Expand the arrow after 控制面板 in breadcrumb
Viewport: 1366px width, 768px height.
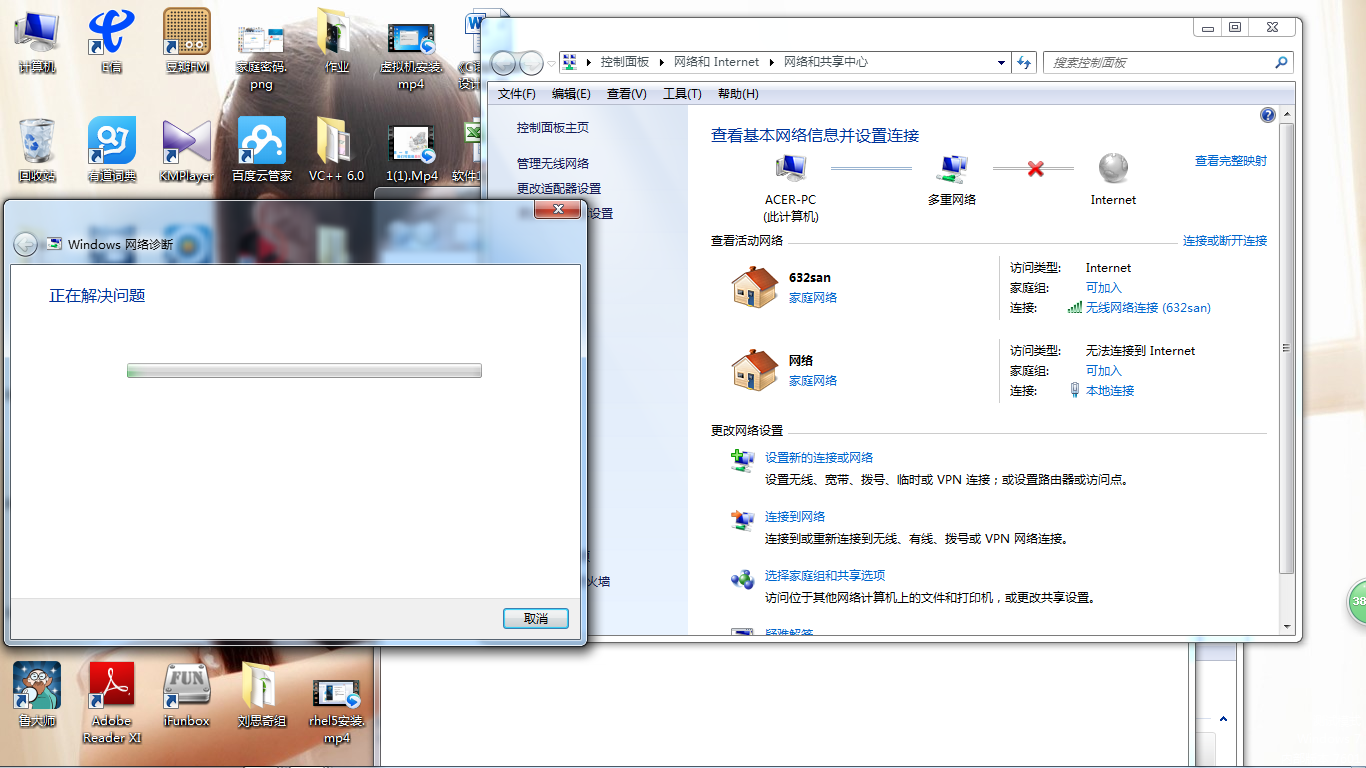tap(661, 62)
